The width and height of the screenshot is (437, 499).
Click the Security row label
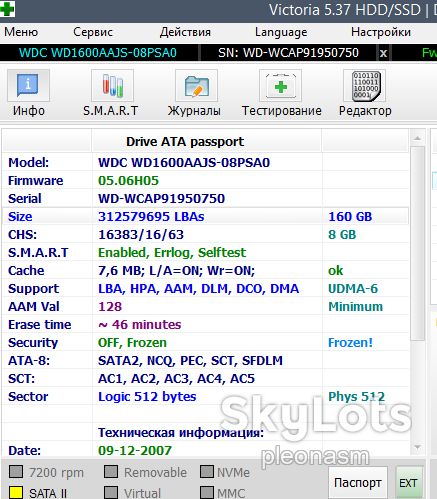(33, 343)
